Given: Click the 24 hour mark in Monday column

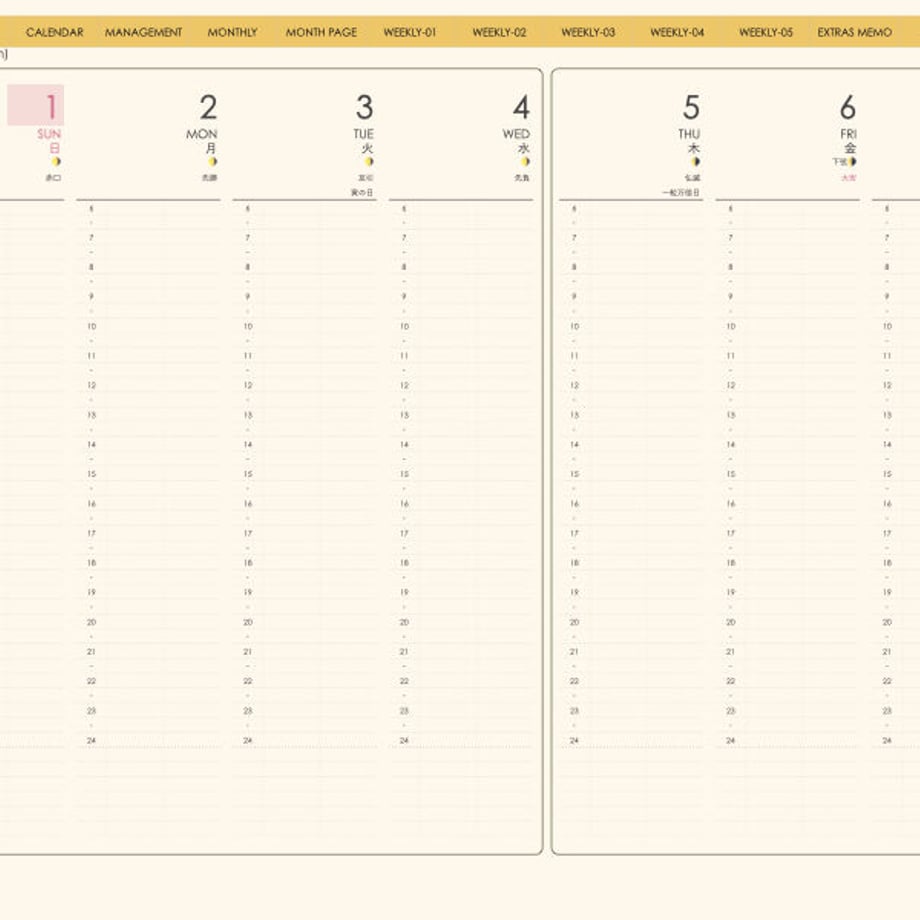Looking at the screenshot, I should (x=92, y=740).
